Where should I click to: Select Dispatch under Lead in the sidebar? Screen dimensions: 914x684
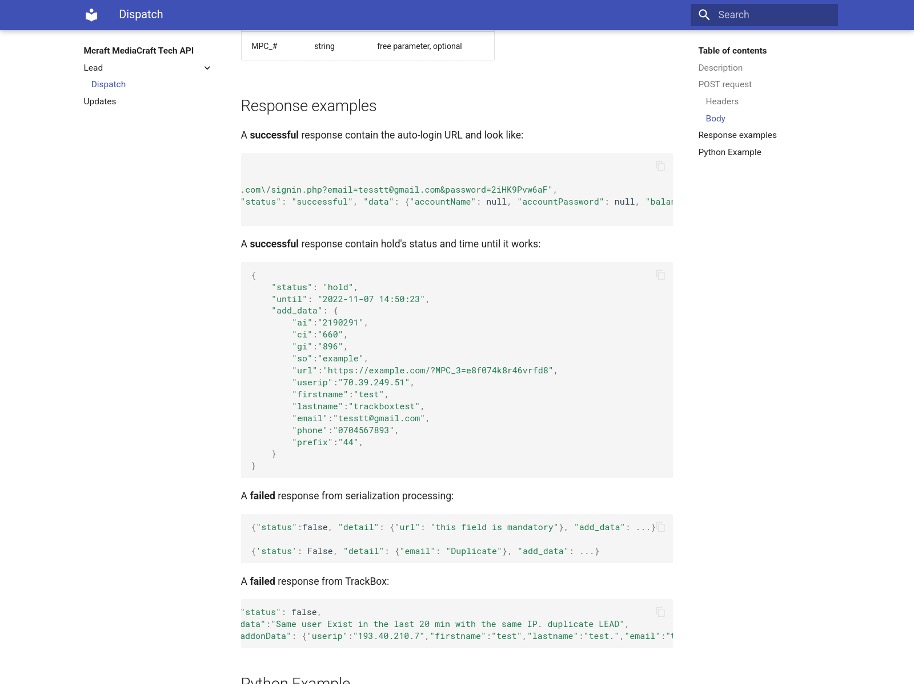[x=108, y=84]
